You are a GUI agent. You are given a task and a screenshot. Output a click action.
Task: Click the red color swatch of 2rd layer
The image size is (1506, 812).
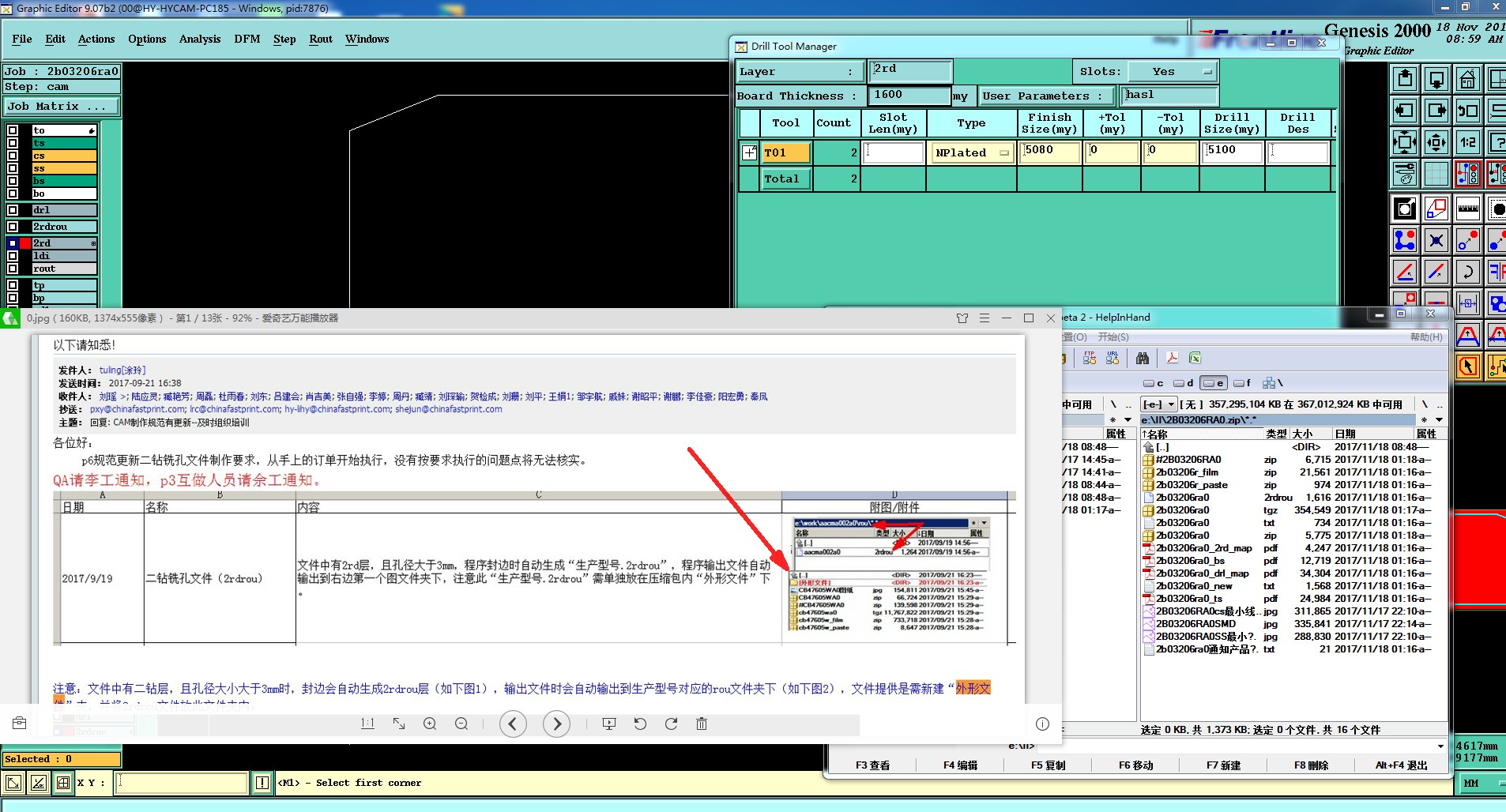[x=25, y=243]
